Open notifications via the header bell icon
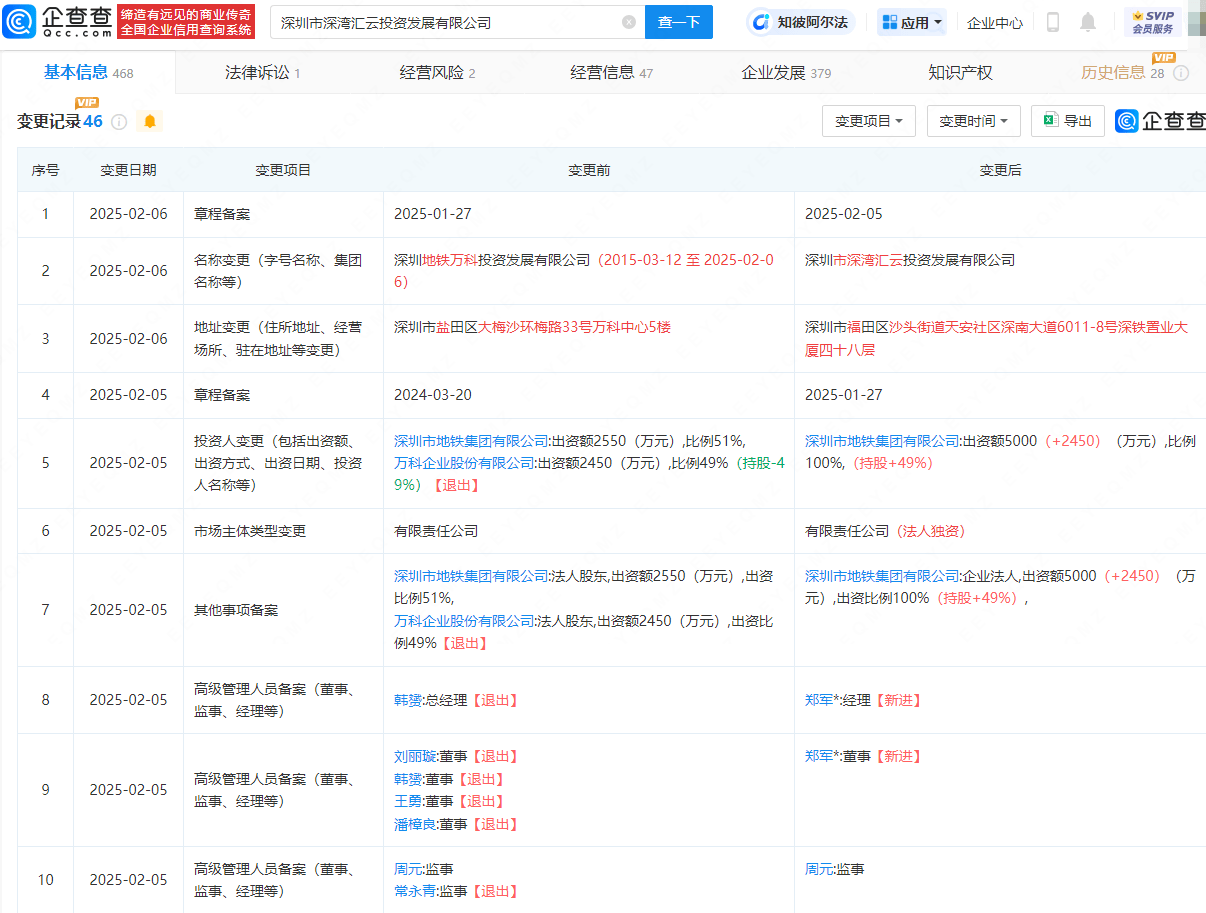 point(1088,22)
